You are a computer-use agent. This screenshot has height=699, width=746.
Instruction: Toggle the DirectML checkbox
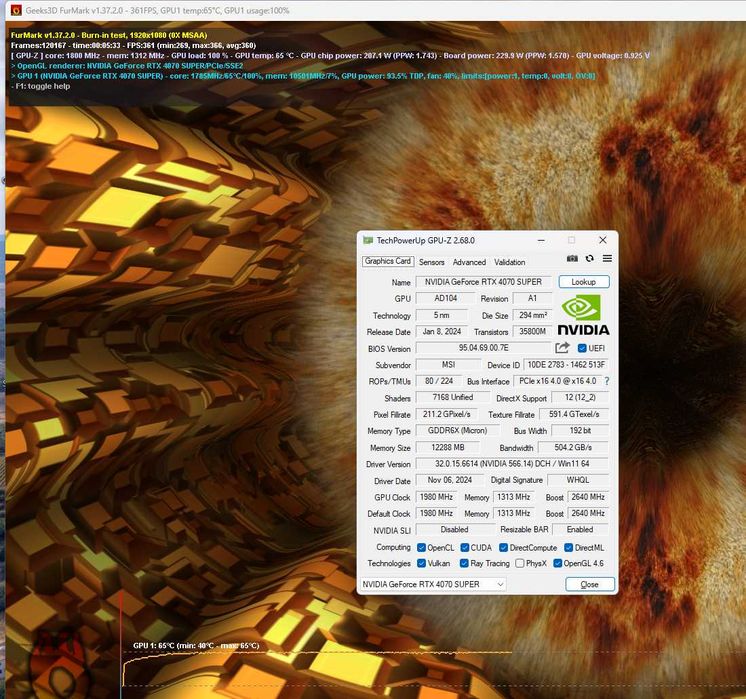568,548
